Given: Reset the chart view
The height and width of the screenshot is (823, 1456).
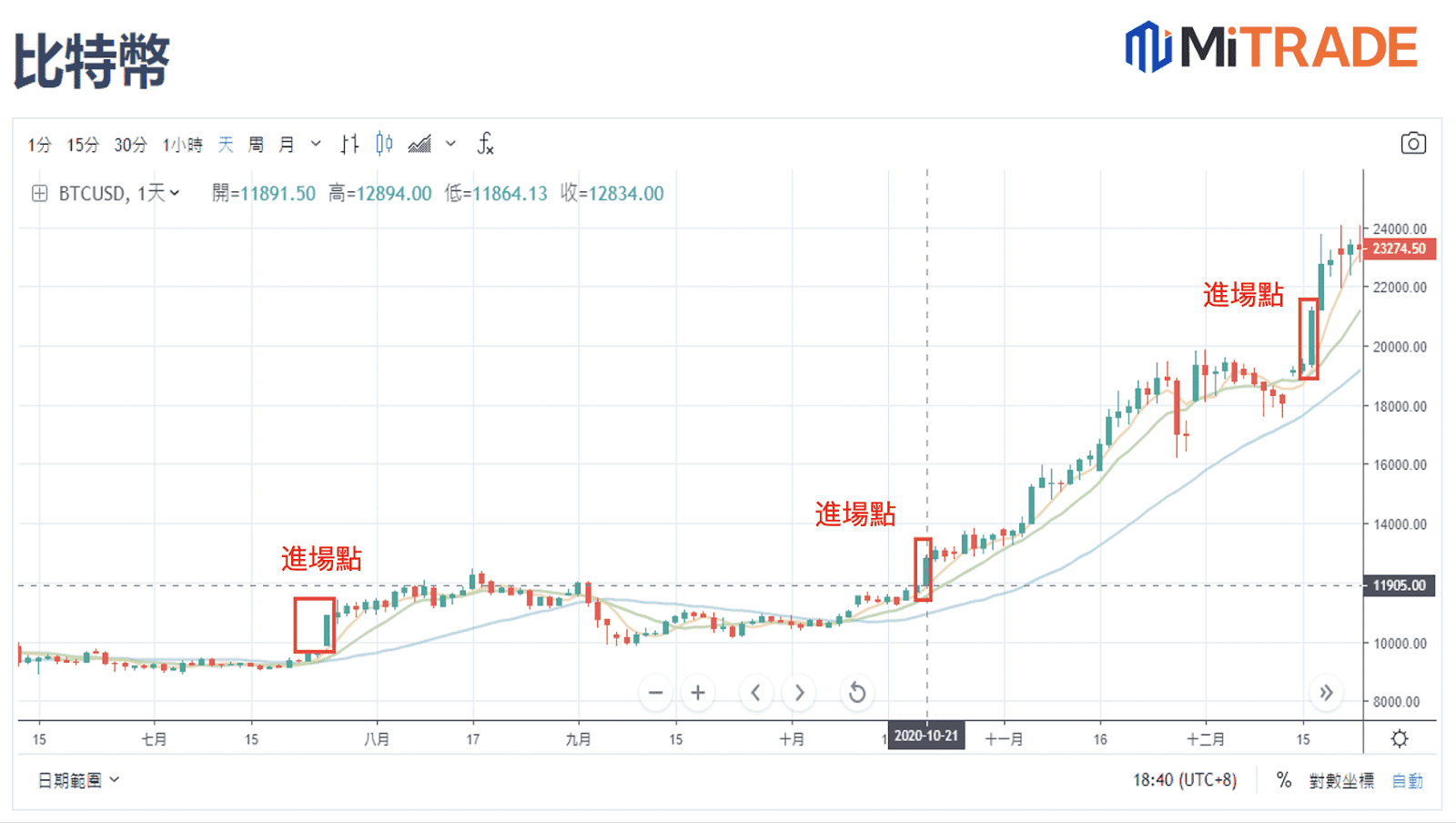Looking at the screenshot, I should pyautogui.click(x=856, y=693).
